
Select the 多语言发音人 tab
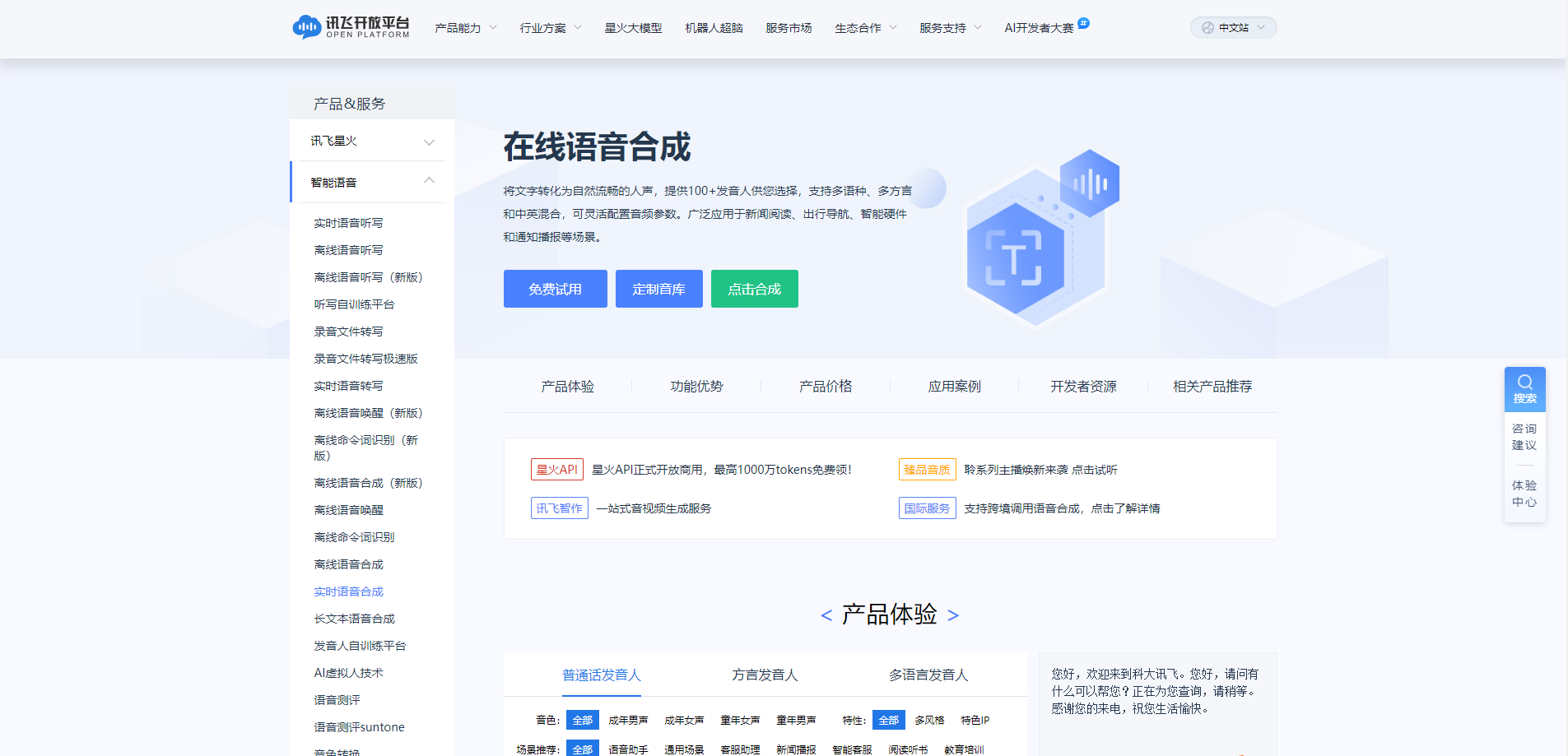point(928,675)
